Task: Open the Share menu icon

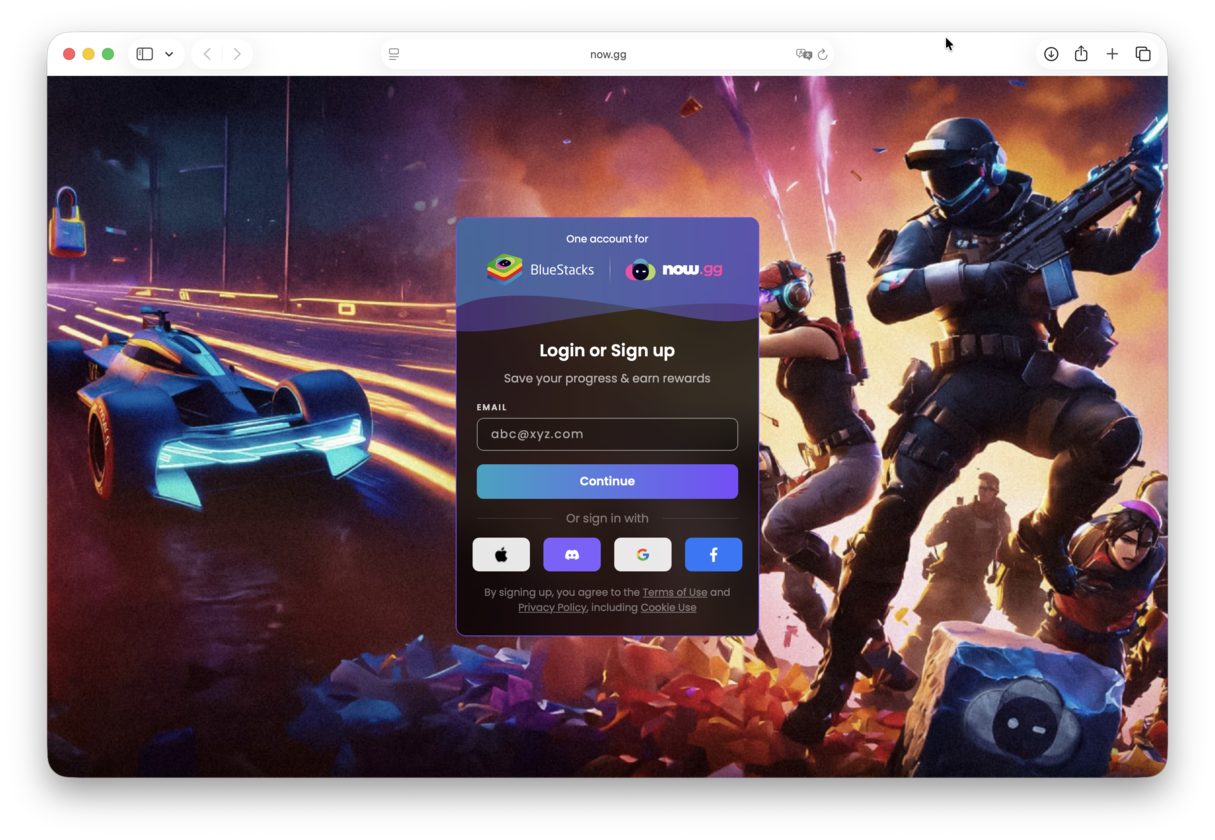Action: (1081, 54)
